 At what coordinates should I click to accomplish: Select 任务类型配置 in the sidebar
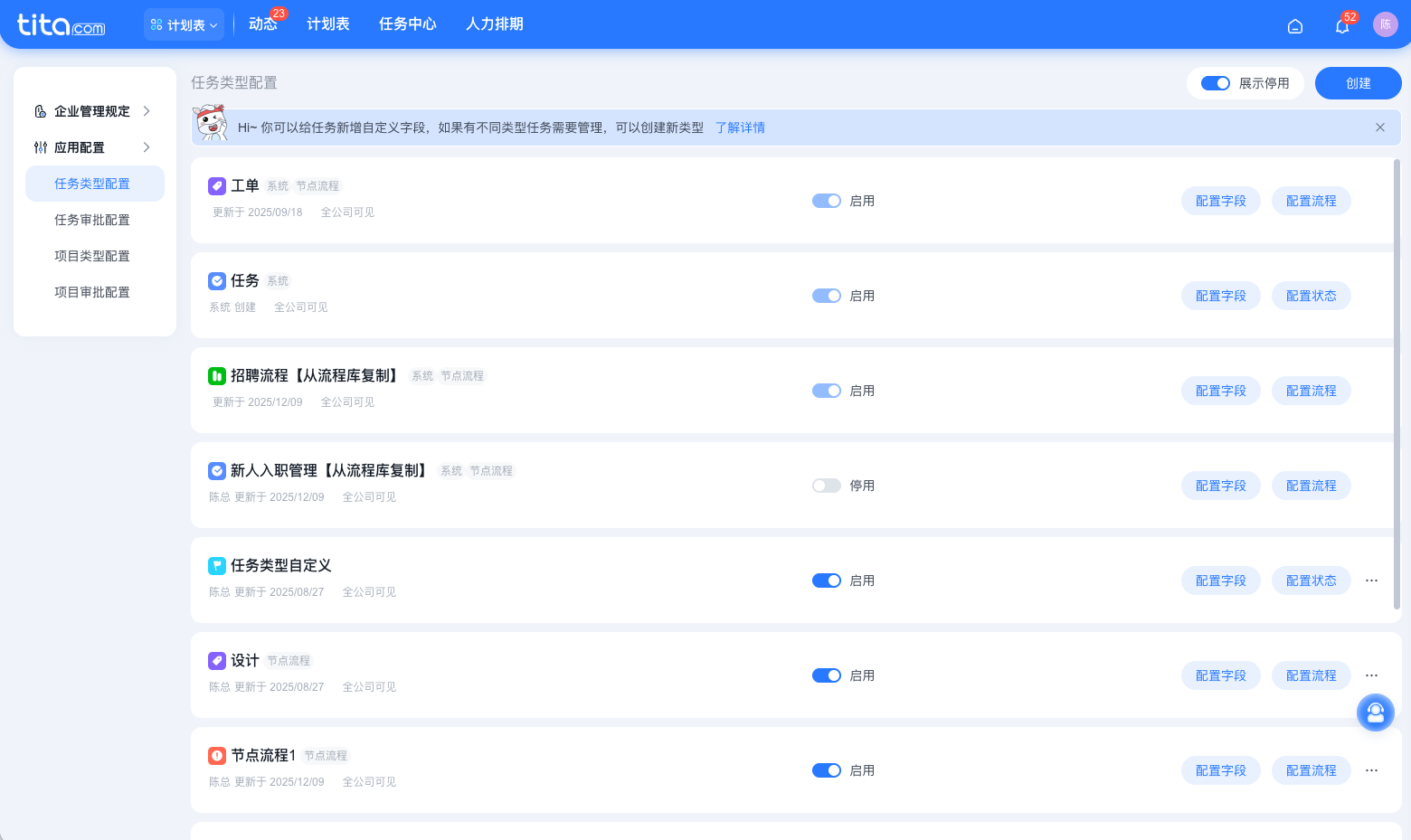(95, 184)
